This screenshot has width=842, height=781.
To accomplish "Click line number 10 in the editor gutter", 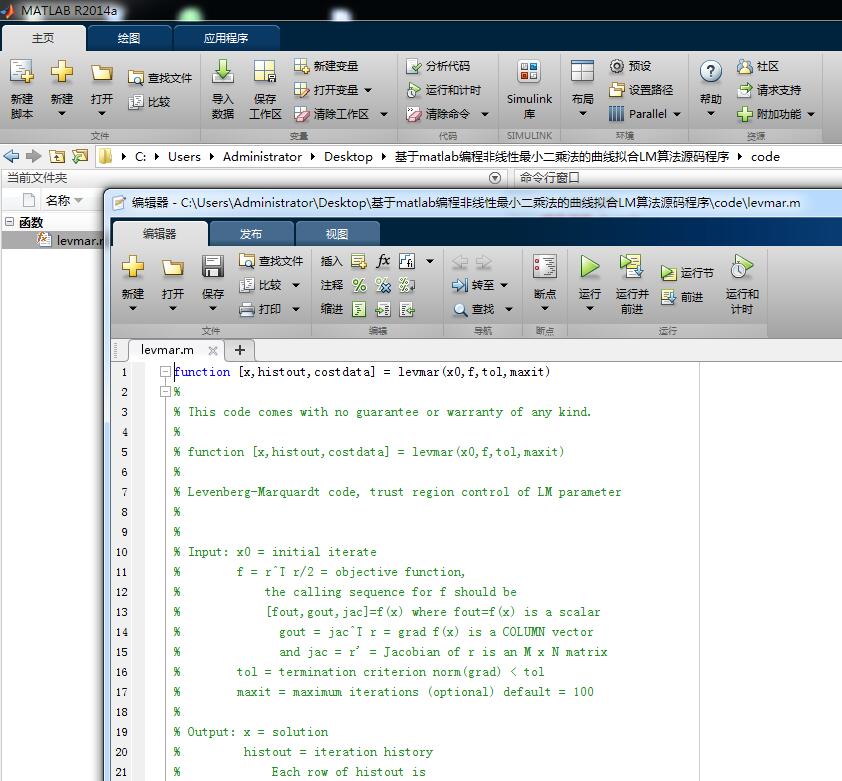I will (122, 552).
